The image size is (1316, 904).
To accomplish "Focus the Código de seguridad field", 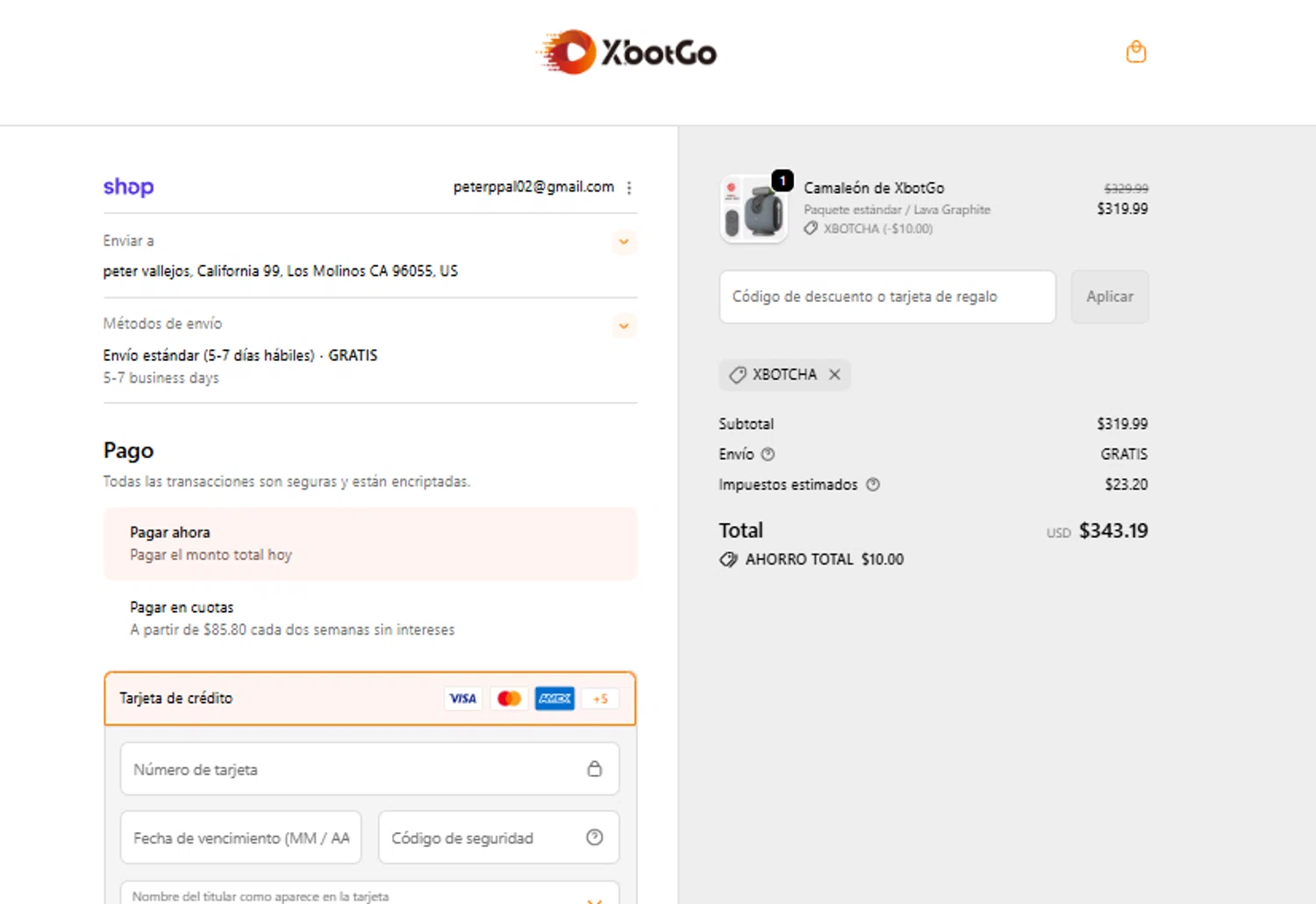I will coord(498,837).
